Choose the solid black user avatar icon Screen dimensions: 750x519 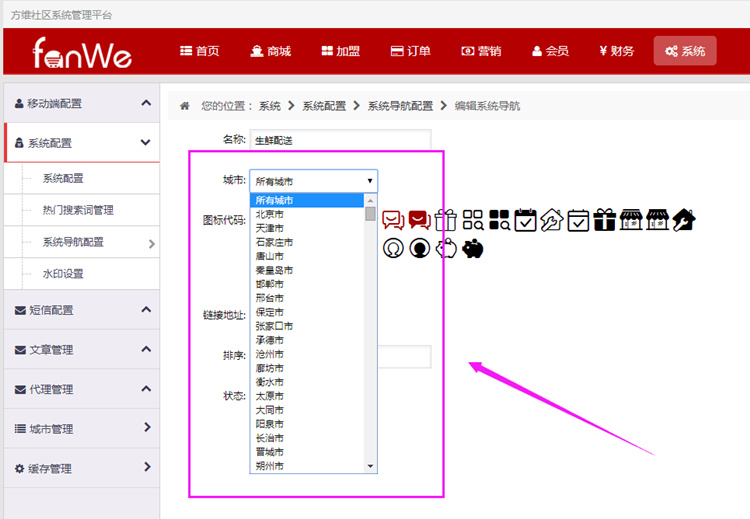click(x=420, y=248)
